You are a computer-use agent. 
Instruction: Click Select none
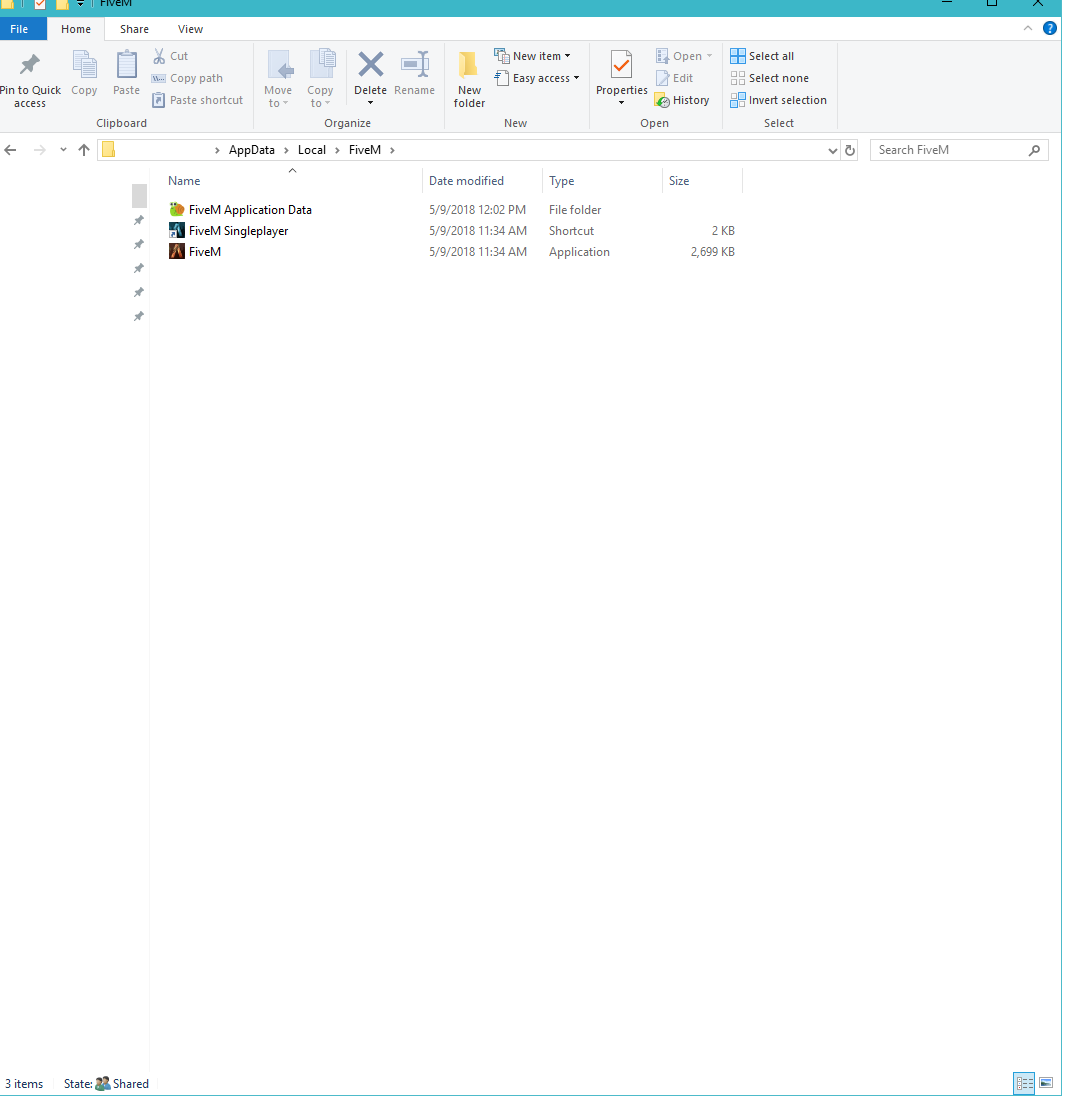[x=770, y=78]
